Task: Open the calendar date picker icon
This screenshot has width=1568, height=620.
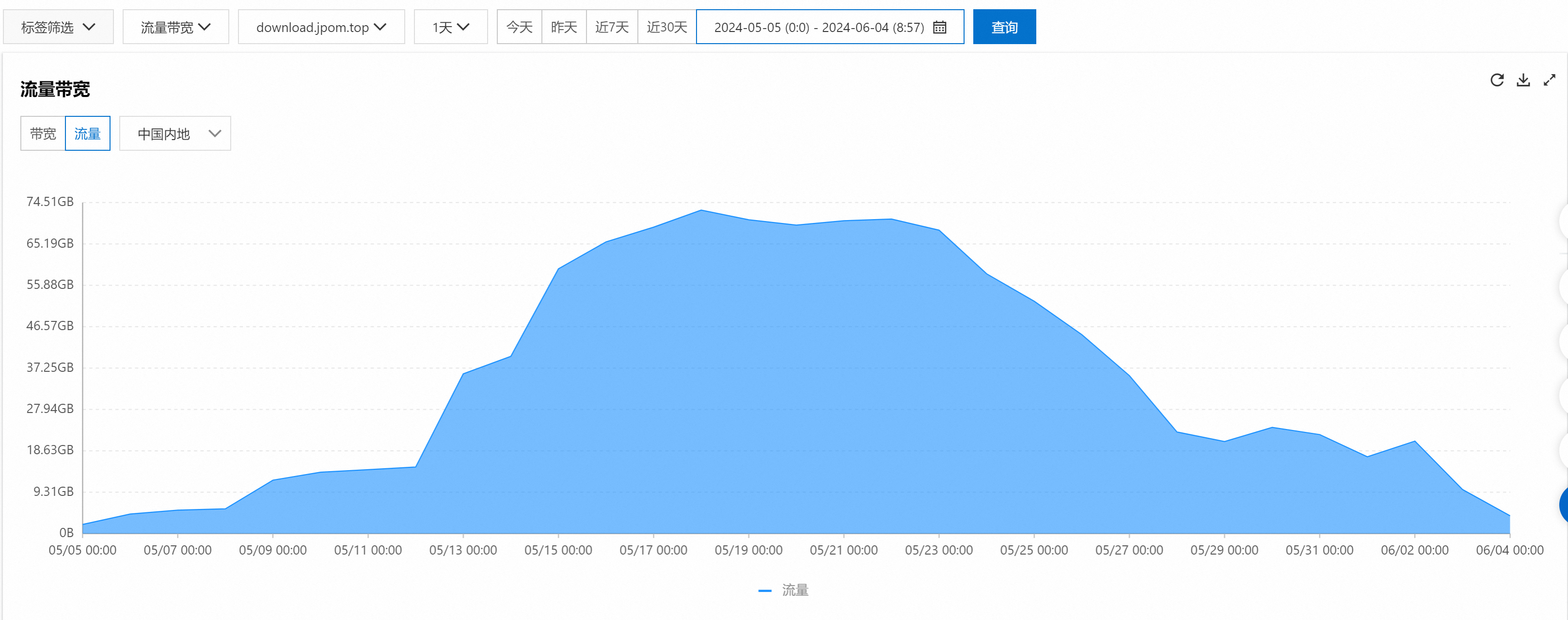Action: click(x=939, y=28)
